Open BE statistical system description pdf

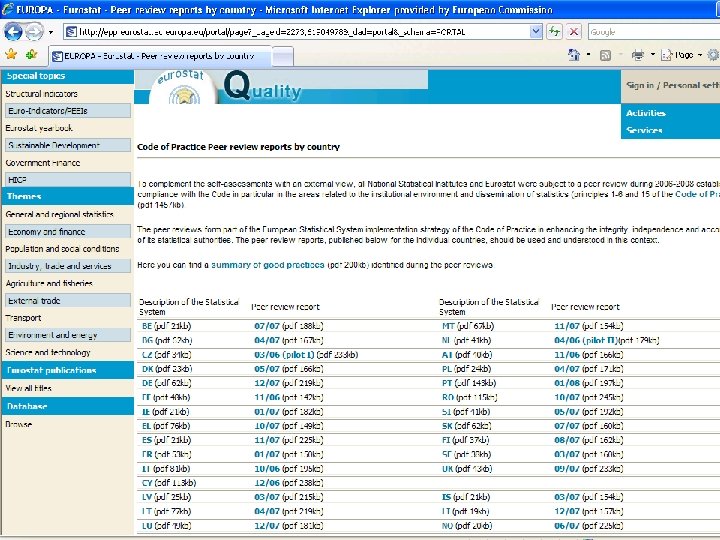pos(146,326)
